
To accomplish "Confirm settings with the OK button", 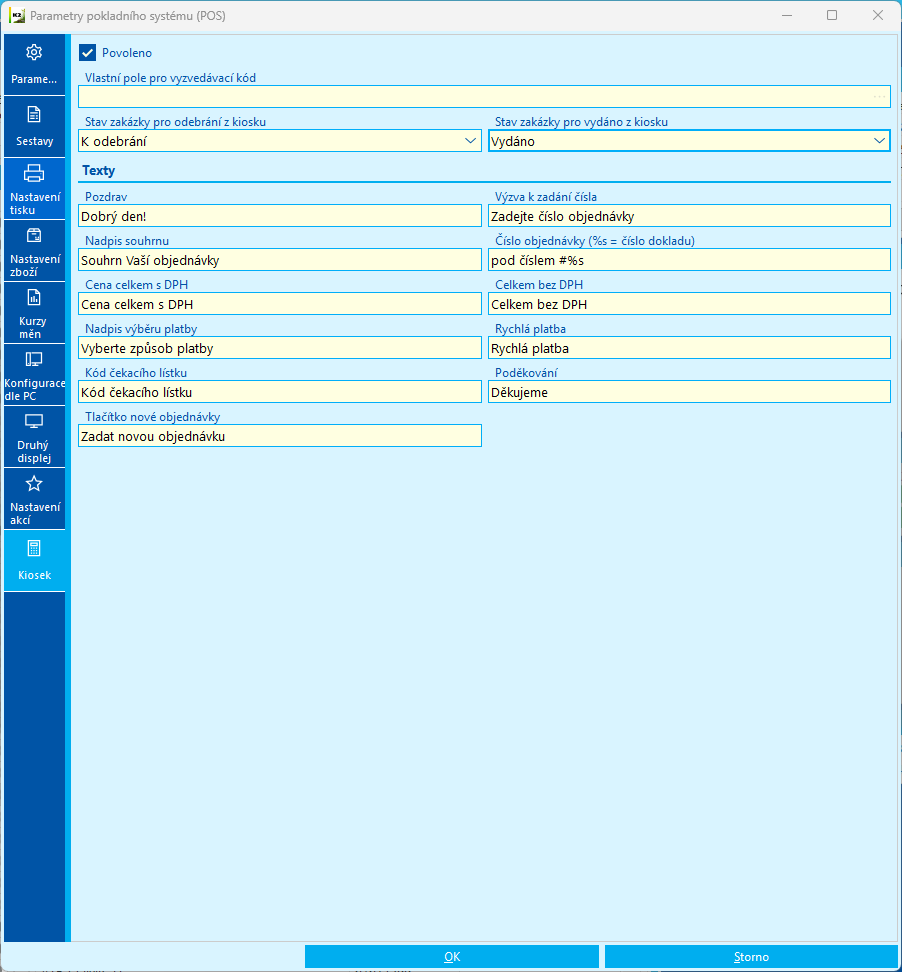I will coord(452,957).
